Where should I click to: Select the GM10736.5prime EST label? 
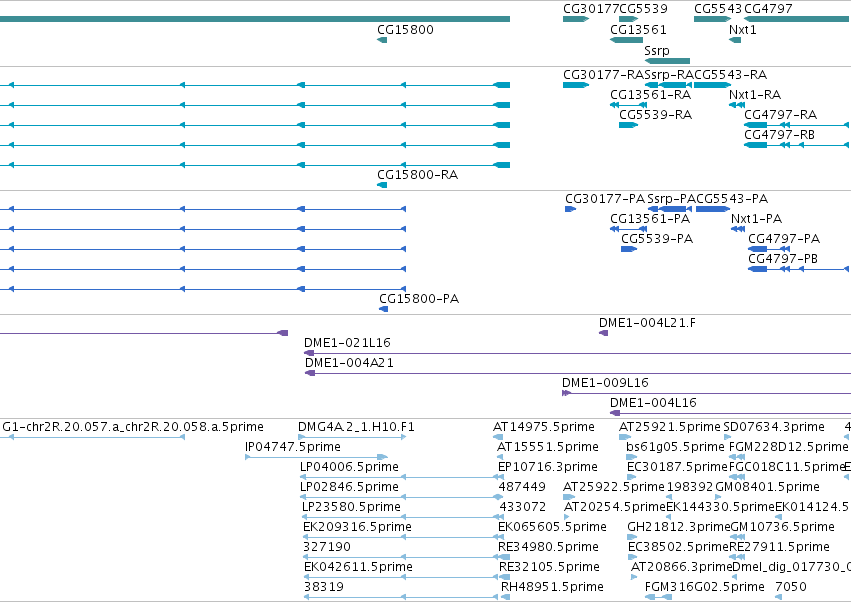point(783,528)
